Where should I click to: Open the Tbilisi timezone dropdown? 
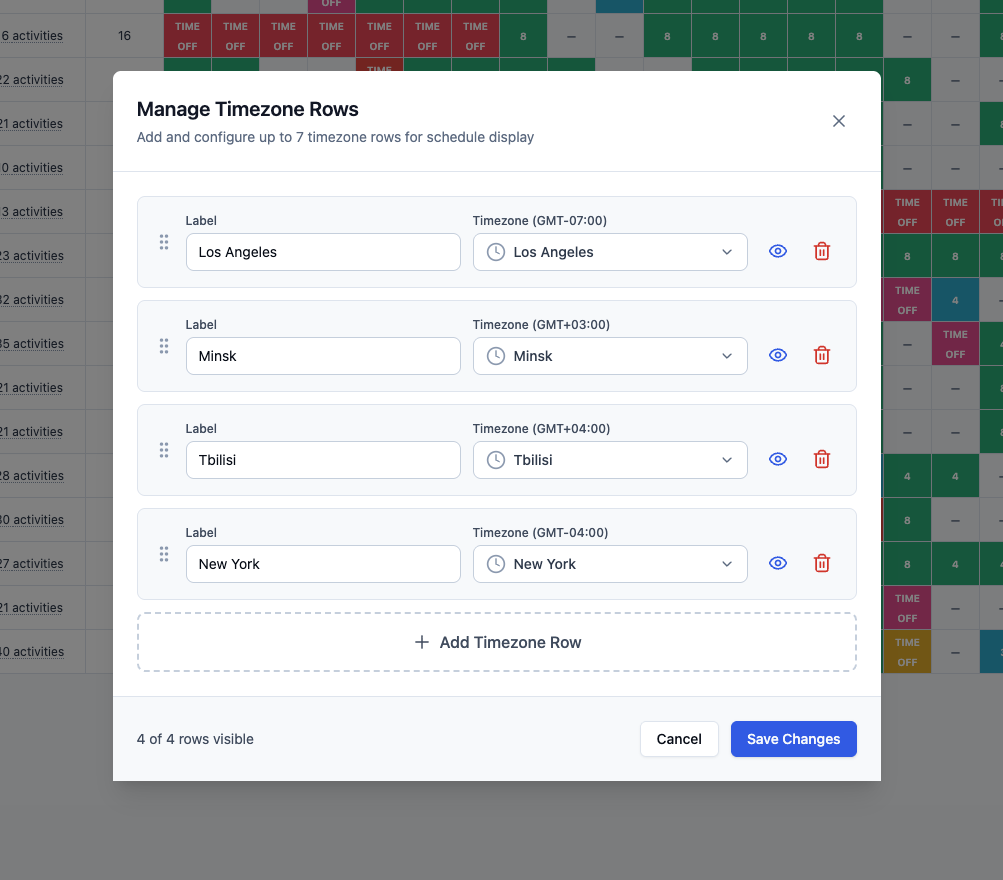point(610,460)
